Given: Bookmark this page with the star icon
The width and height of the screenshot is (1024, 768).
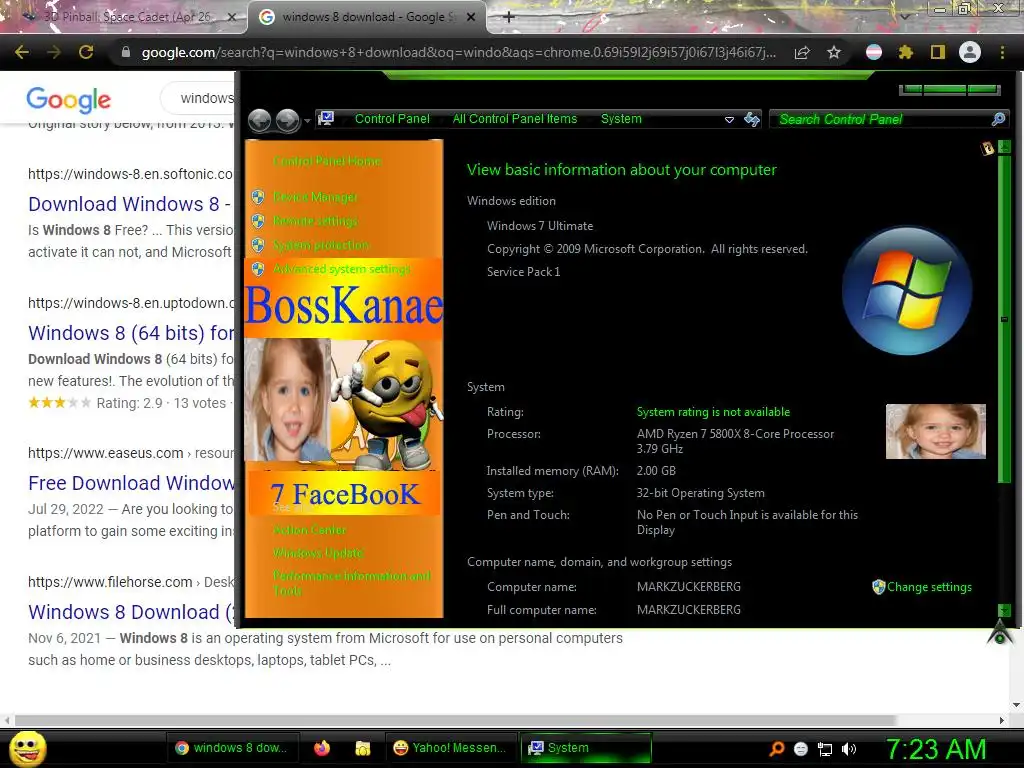Looking at the screenshot, I should [834, 52].
